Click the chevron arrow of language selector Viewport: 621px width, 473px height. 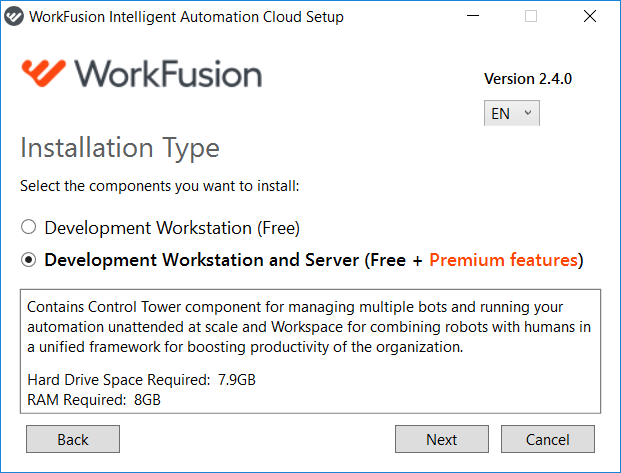528,113
